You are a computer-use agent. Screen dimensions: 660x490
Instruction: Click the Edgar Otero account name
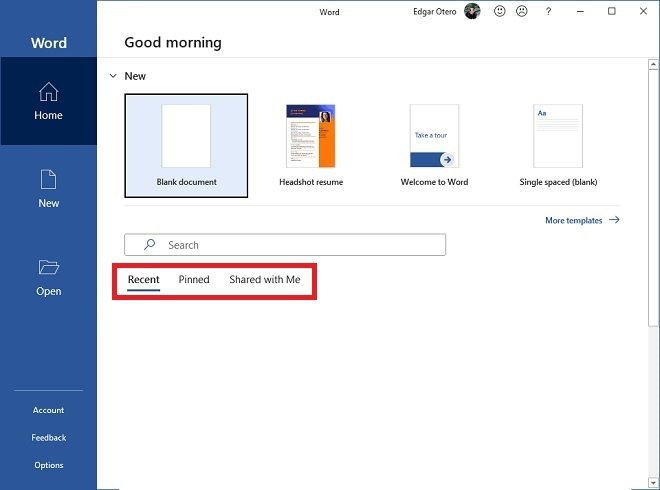click(x=434, y=12)
